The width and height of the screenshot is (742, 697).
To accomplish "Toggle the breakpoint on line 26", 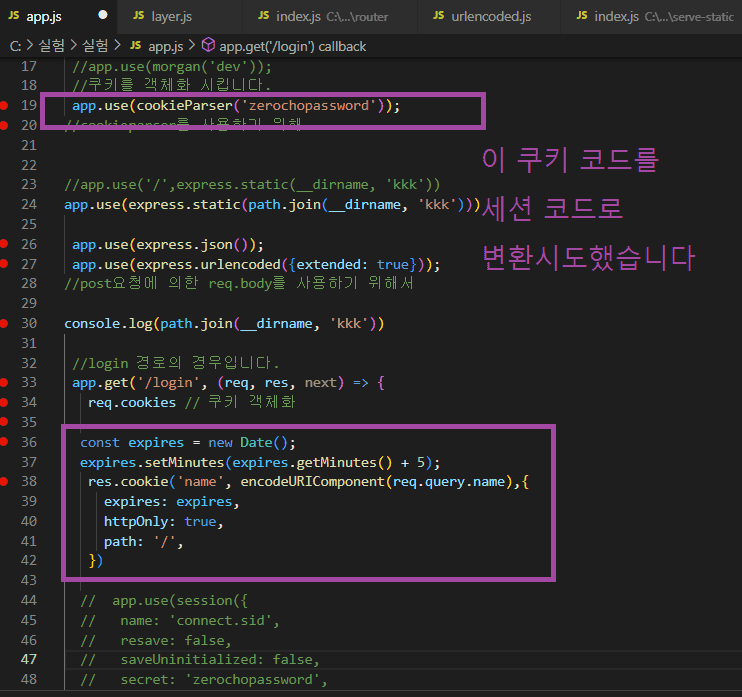I will point(5,244).
